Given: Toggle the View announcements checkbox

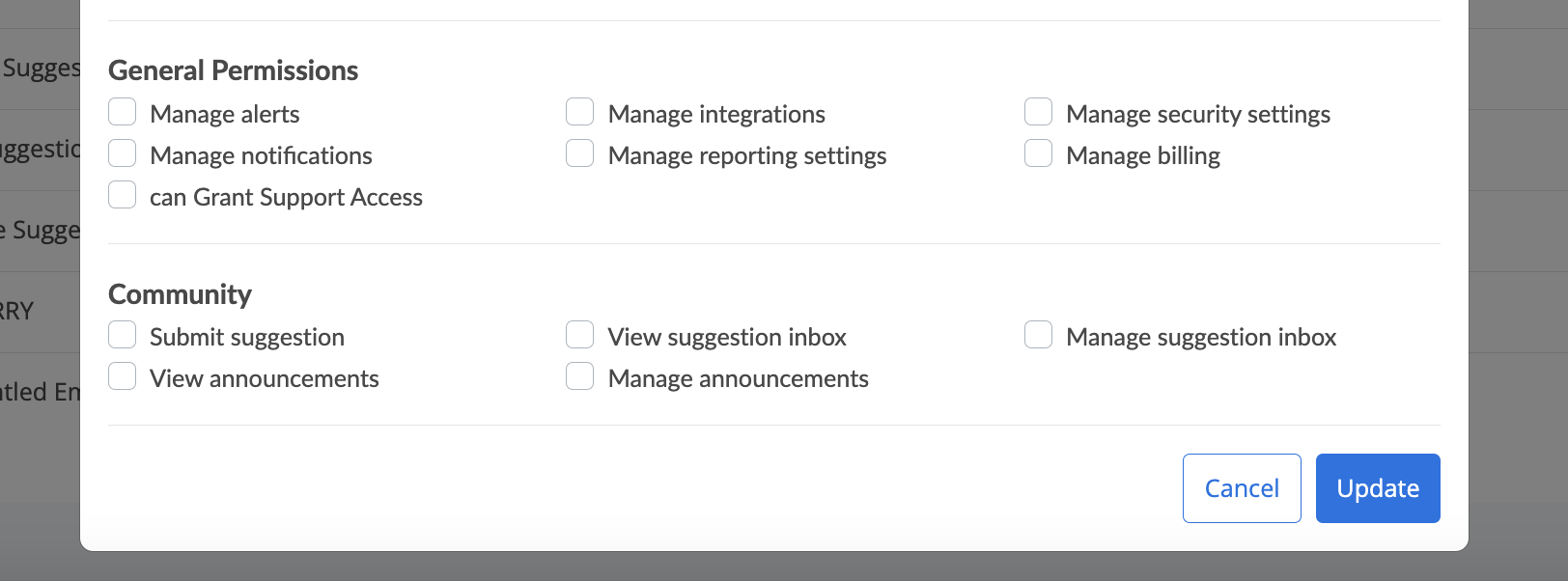Looking at the screenshot, I should point(122,375).
